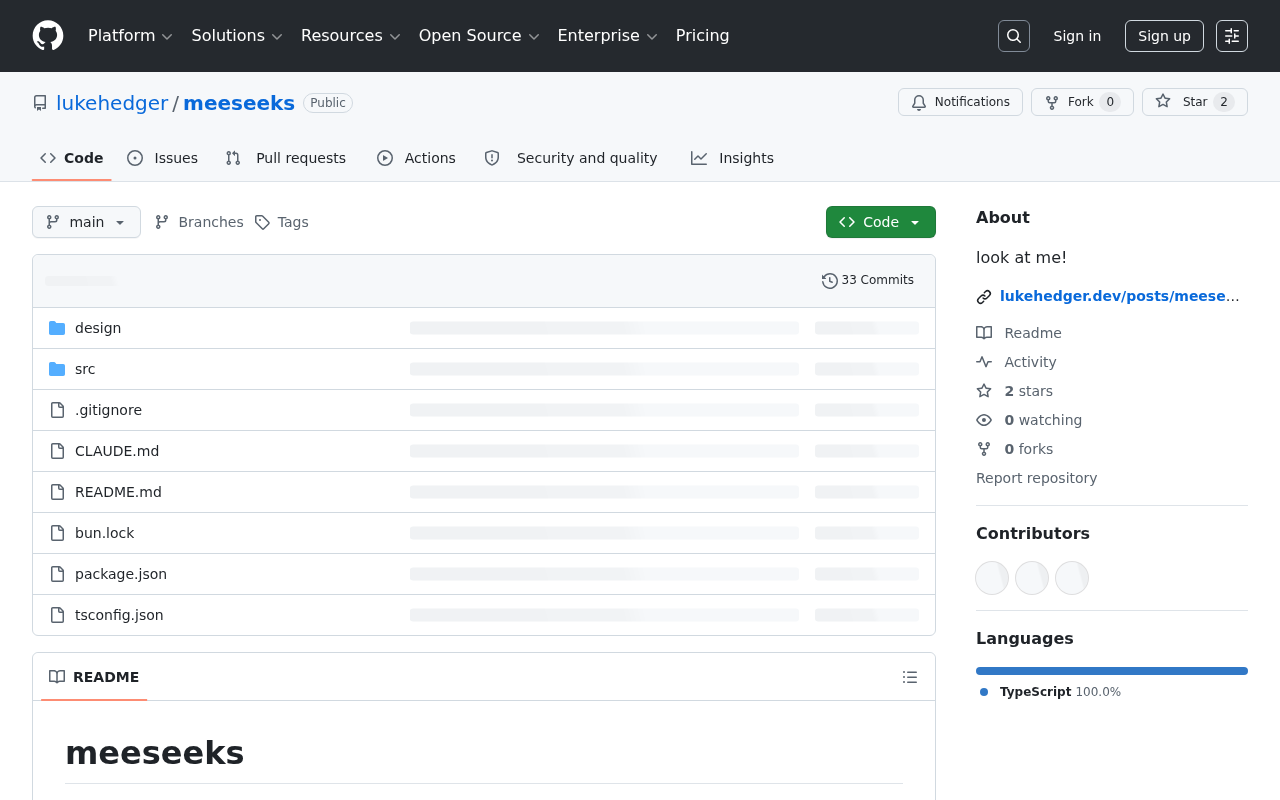Click the third contributor avatar
Image resolution: width=1280 pixels, height=800 pixels.
point(1072,578)
